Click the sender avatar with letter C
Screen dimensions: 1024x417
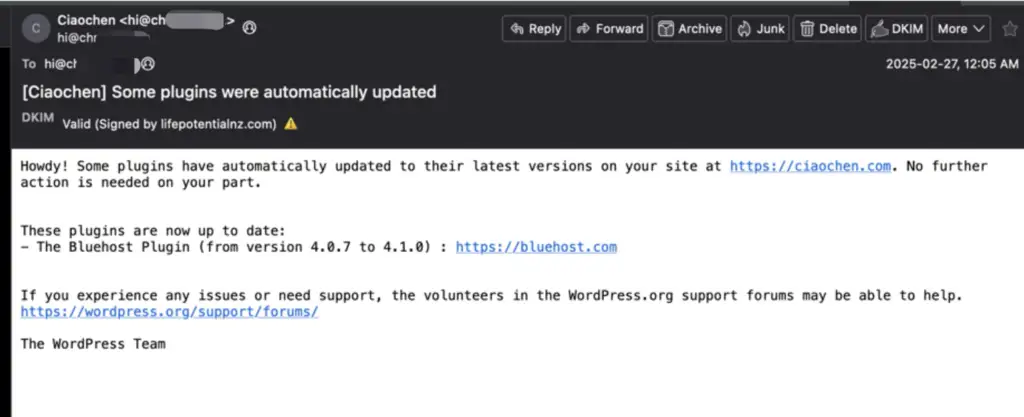point(36,29)
